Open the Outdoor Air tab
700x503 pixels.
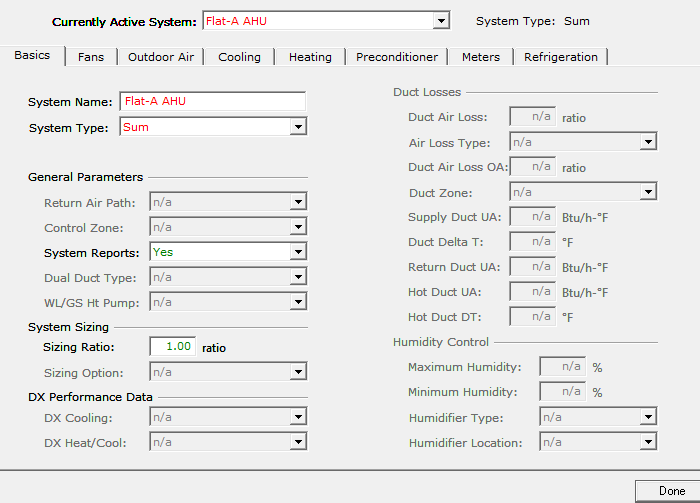160,57
